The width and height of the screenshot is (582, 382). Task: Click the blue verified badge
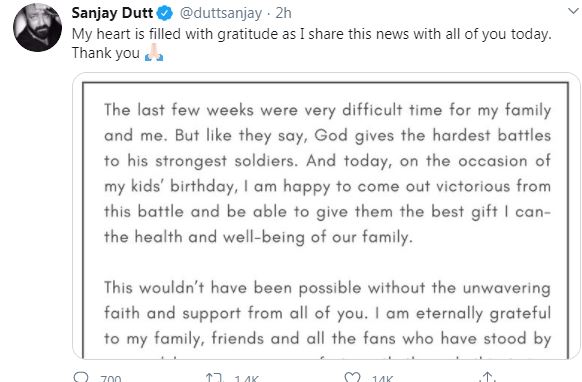click(165, 13)
